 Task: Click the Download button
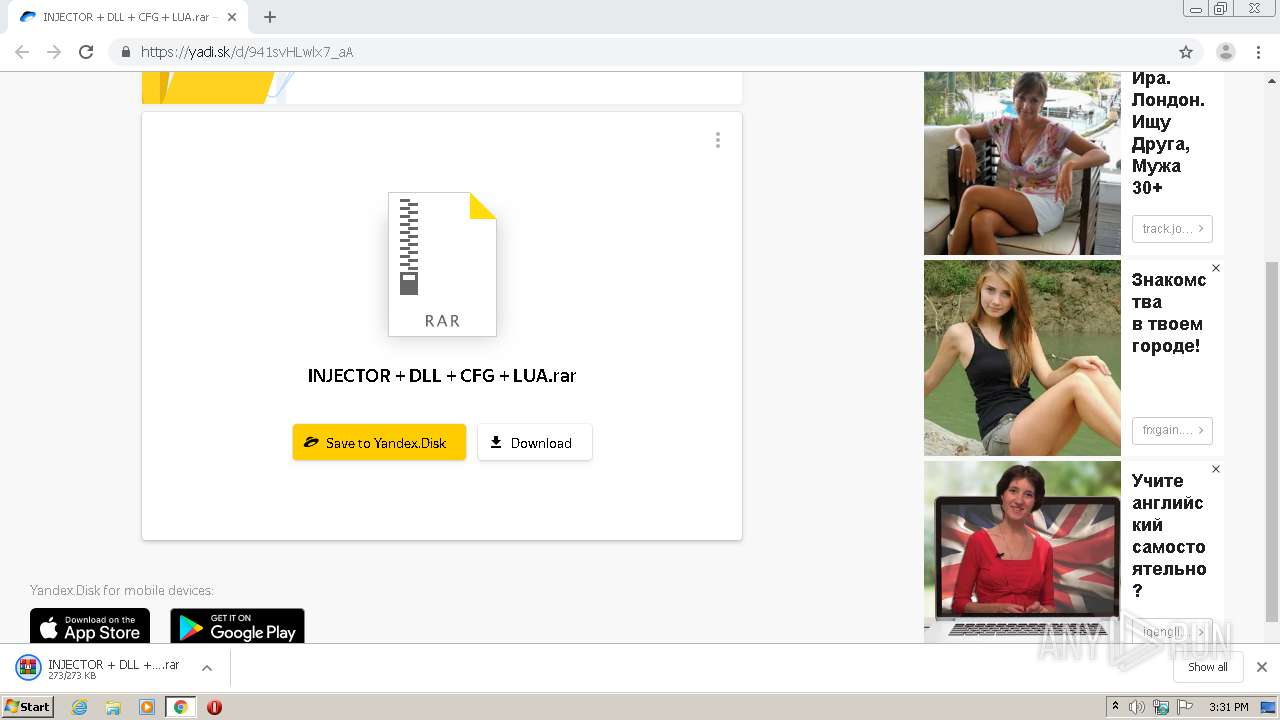tap(535, 442)
